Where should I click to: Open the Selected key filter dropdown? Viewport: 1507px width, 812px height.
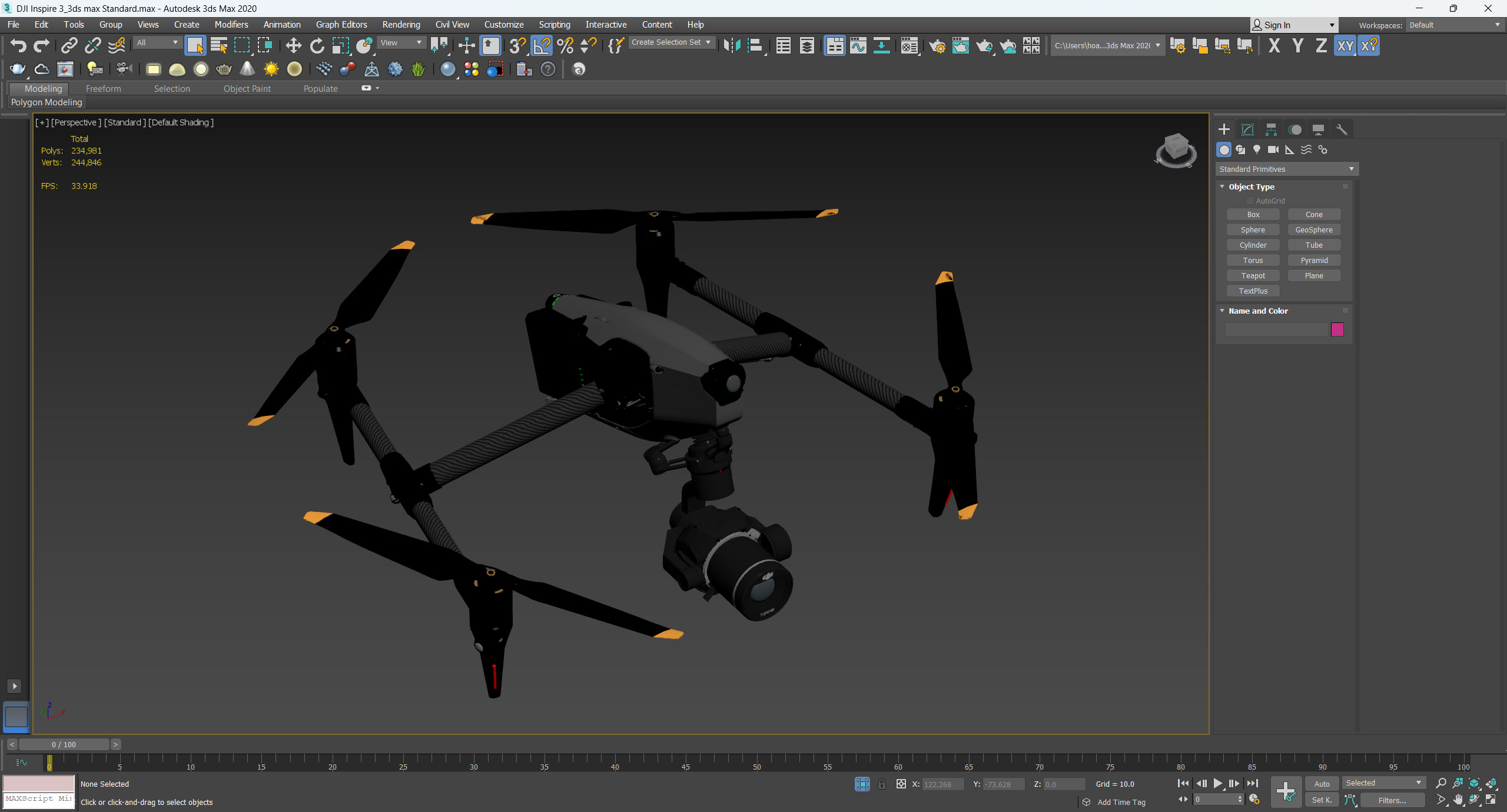point(1383,783)
